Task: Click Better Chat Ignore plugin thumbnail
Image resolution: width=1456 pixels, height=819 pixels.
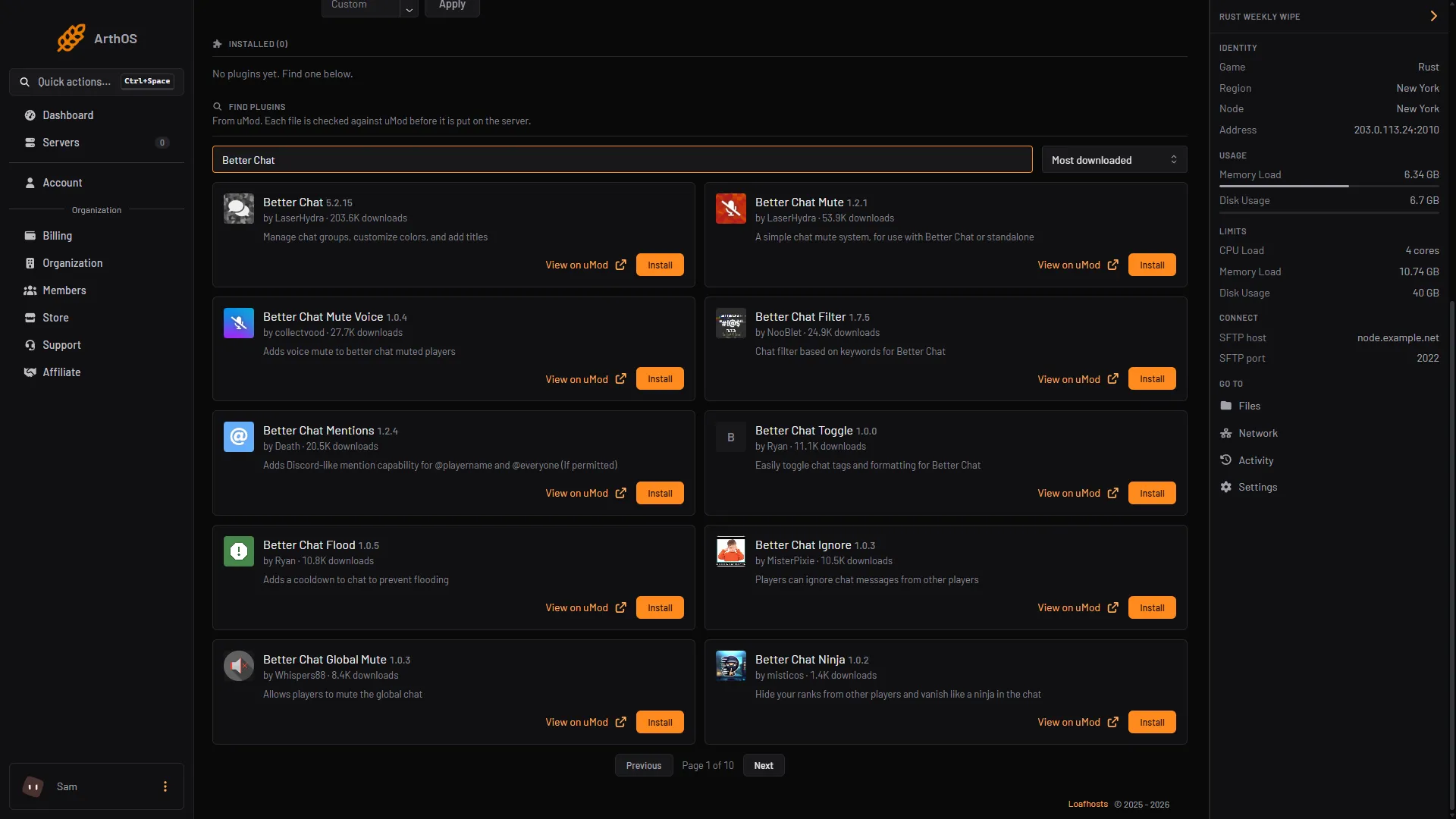Action: (x=731, y=551)
